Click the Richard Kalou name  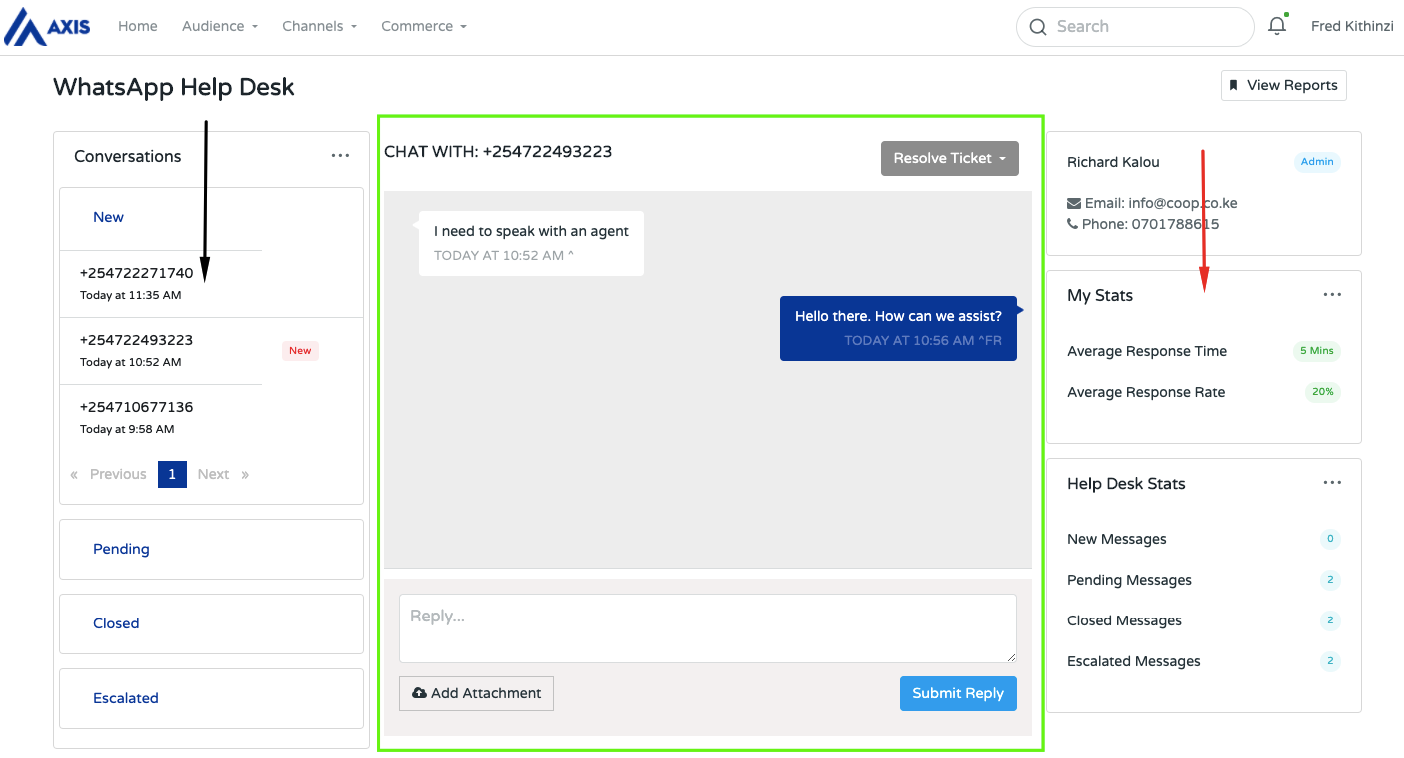point(1113,162)
